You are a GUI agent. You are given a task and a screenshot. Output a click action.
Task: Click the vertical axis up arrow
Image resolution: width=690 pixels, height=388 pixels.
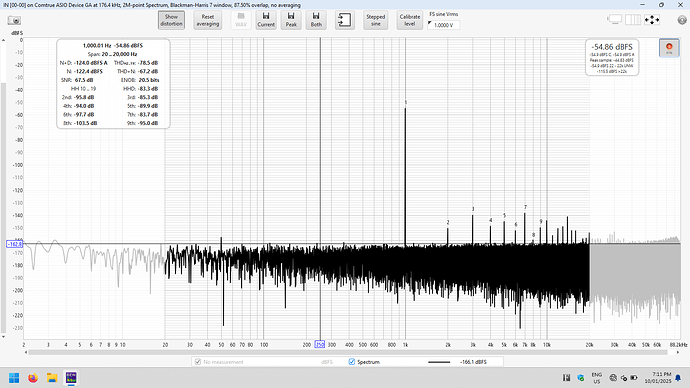(3, 40)
